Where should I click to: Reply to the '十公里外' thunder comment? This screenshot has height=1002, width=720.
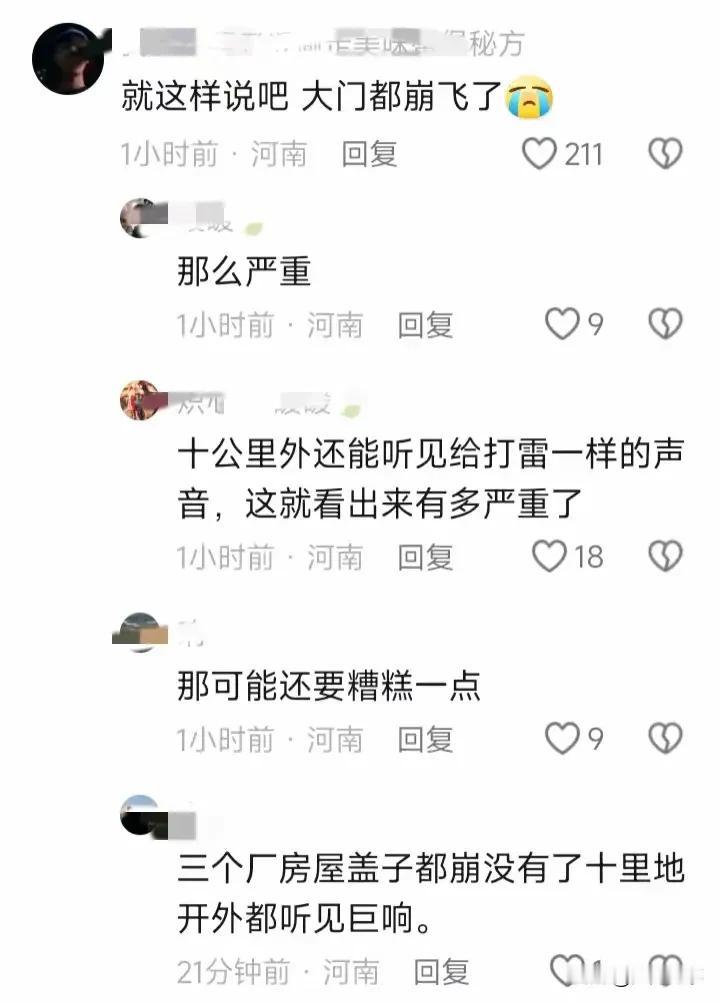pyautogui.click(x=425, y=557)
